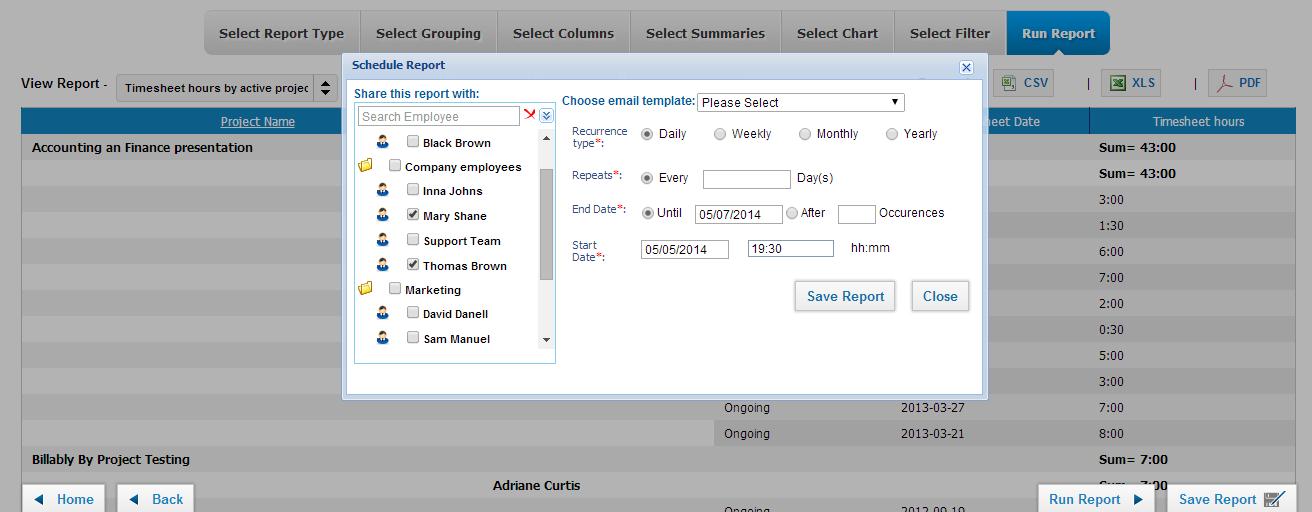Screen dimensions: 1312x512
Task: Click the Back button at bottom
Action: tap(155, 499)
